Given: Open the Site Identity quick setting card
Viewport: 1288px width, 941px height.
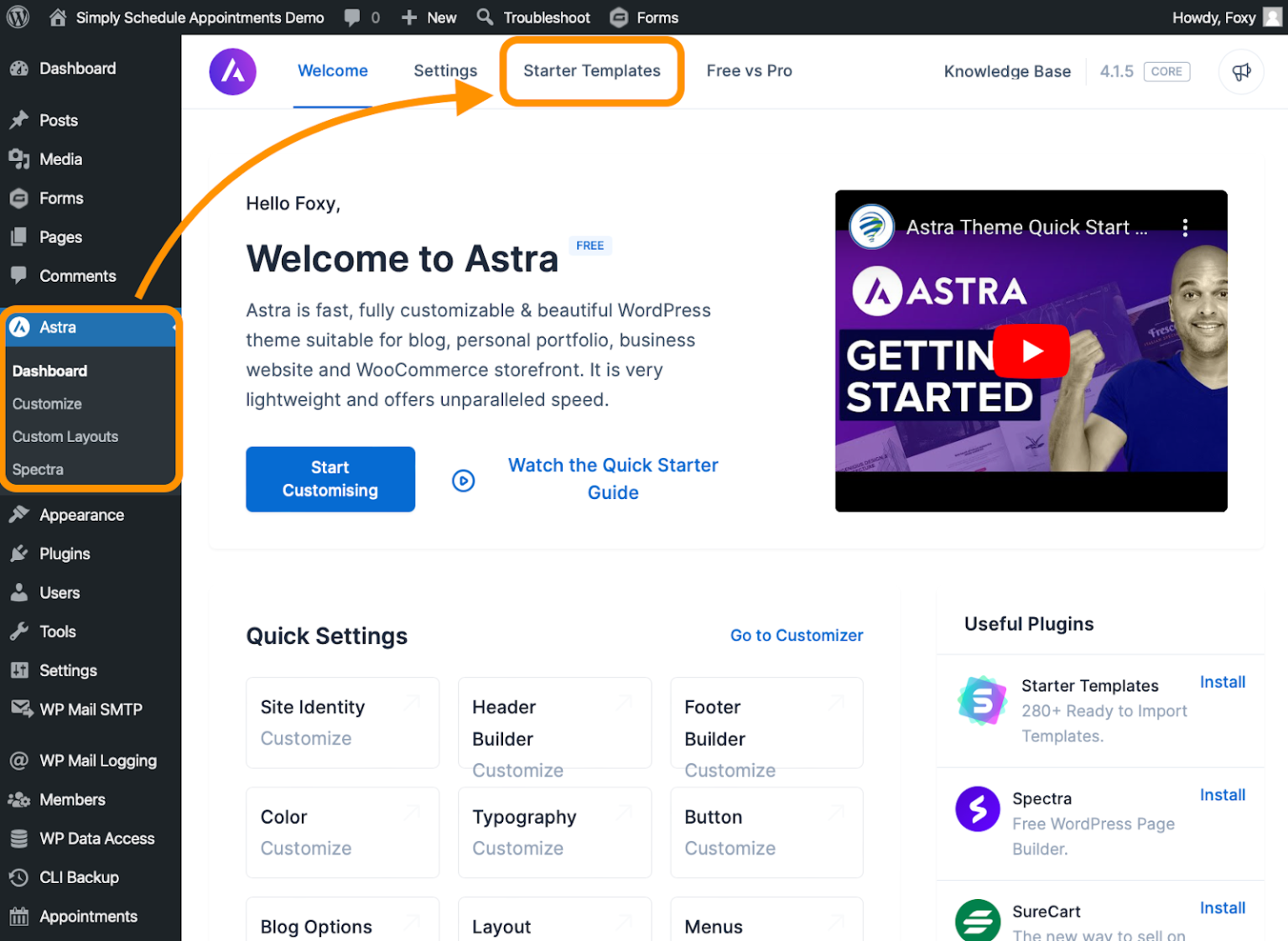Looking at the screenshot, I should [x=342, y=722].
